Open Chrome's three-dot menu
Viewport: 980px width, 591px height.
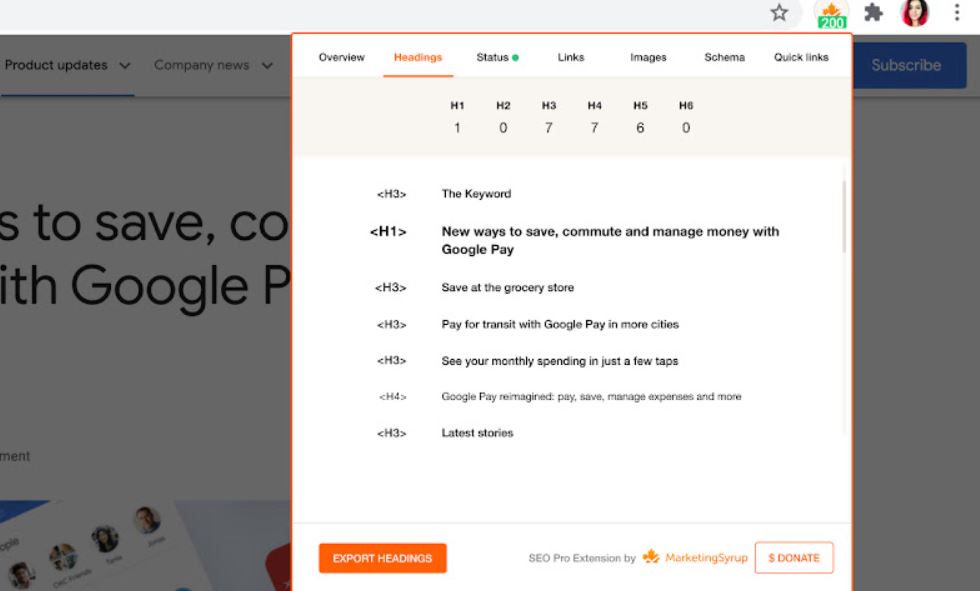click(956, 12)
